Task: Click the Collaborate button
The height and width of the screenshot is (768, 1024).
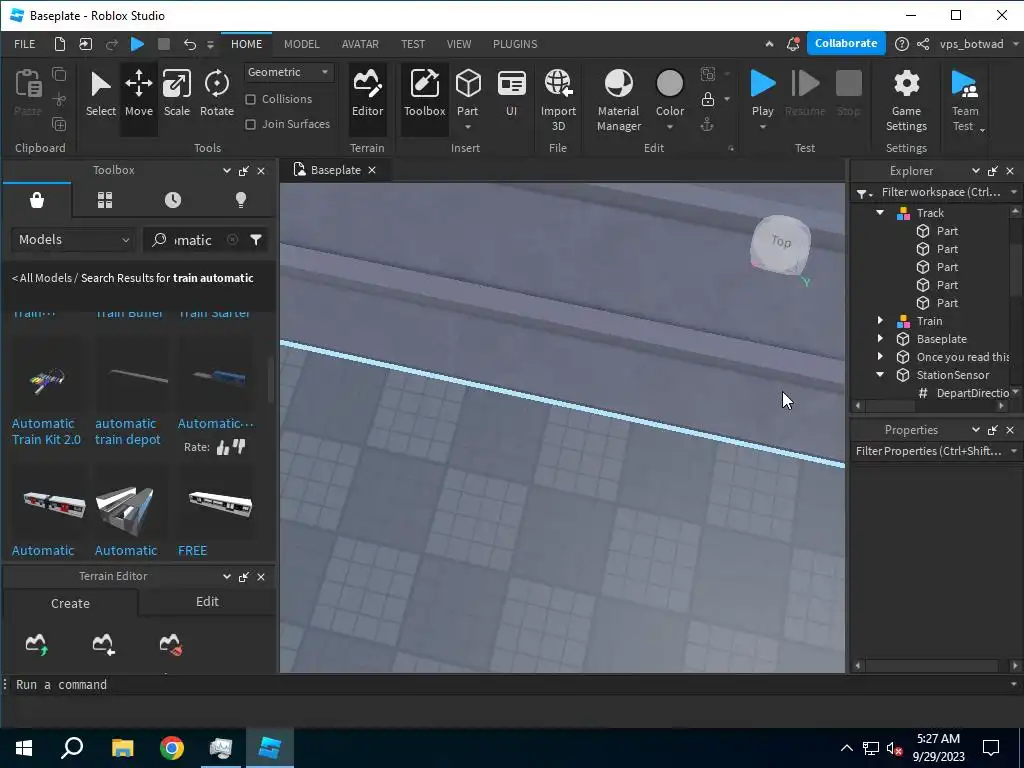Action: coord(846,43)
